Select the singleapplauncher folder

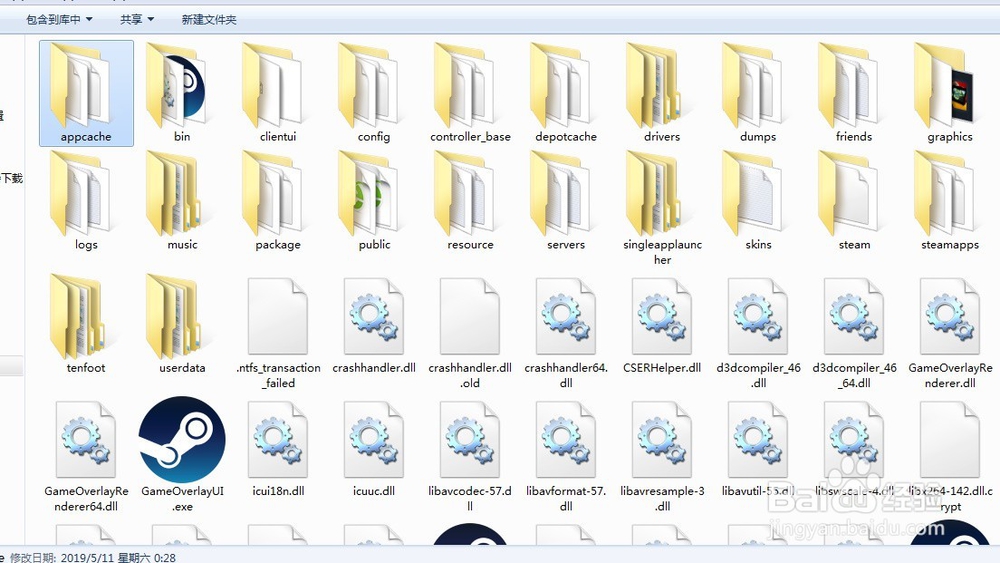coord(662,208)
